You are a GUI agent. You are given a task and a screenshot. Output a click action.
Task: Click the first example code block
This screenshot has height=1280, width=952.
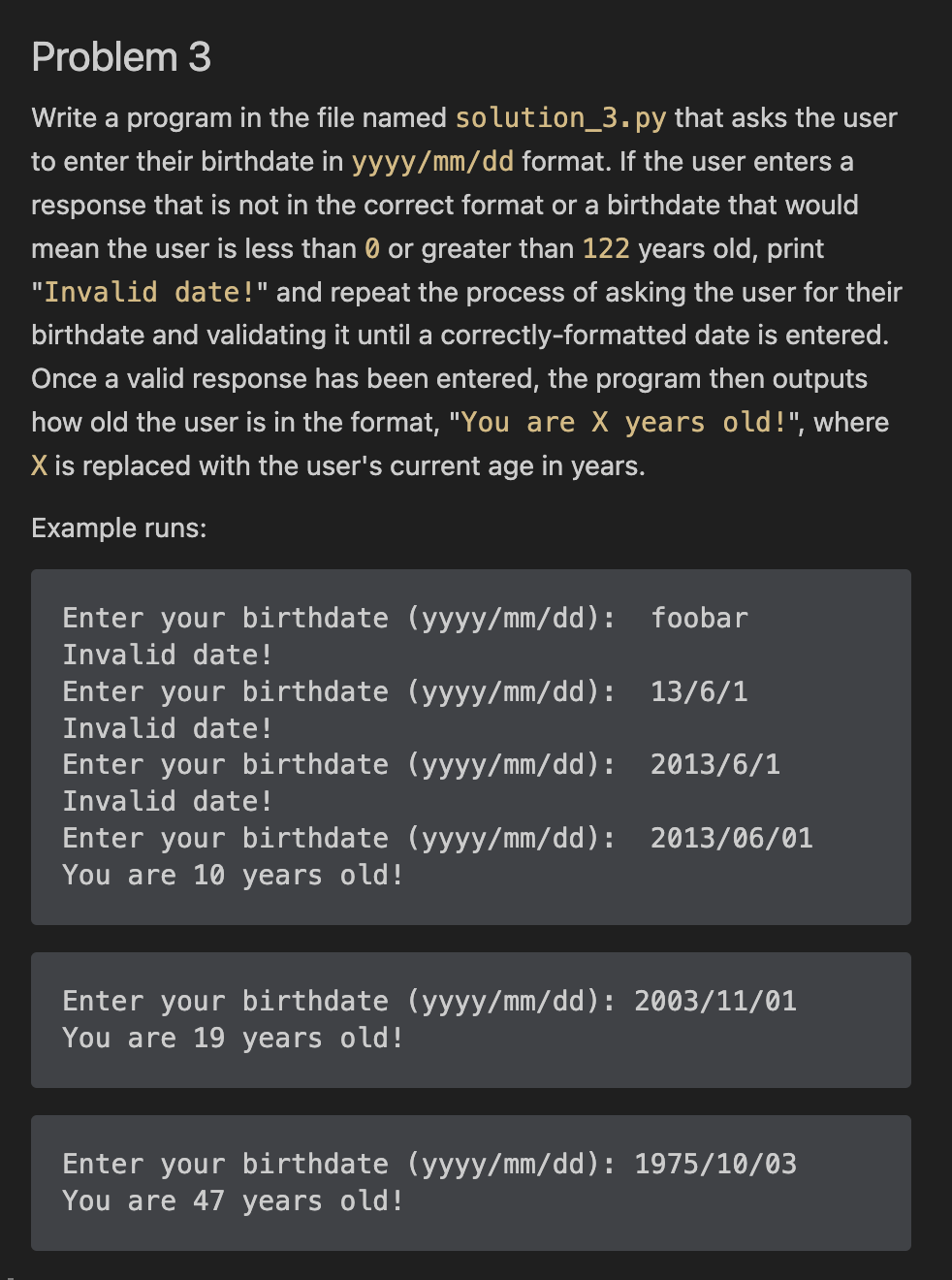click(471, 747)
